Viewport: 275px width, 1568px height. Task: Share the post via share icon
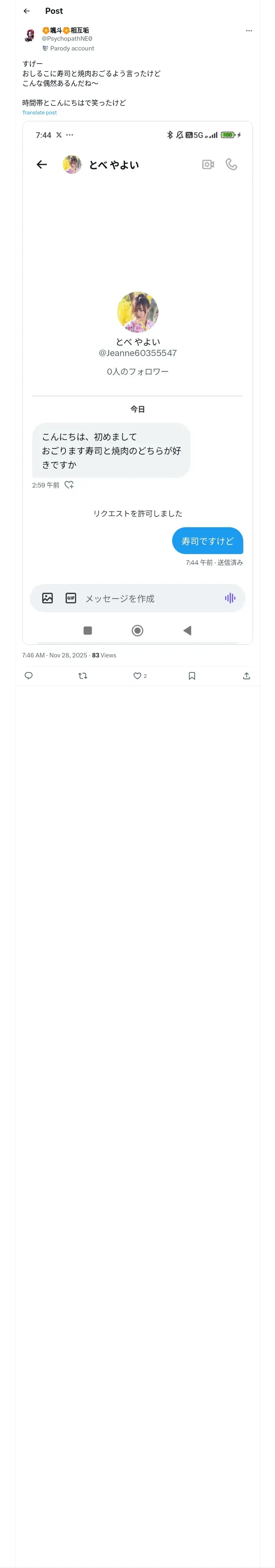point(246,676)
